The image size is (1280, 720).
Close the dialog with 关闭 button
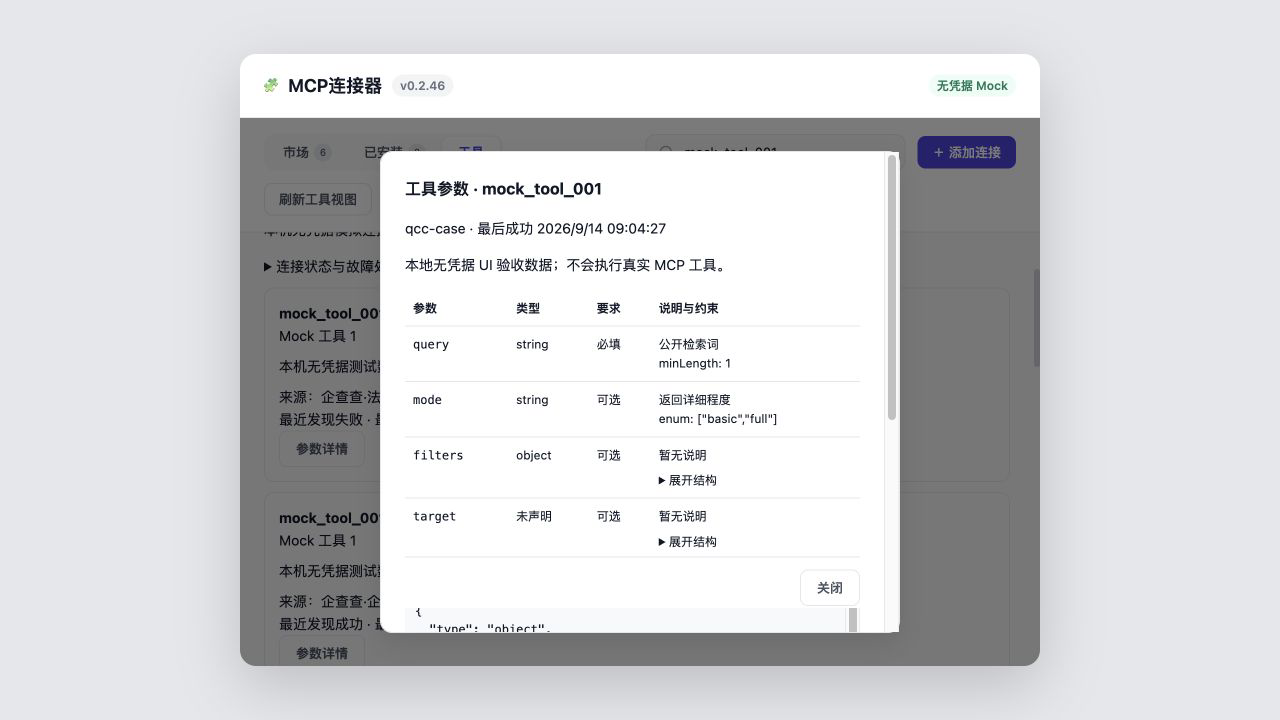(830, 588)
